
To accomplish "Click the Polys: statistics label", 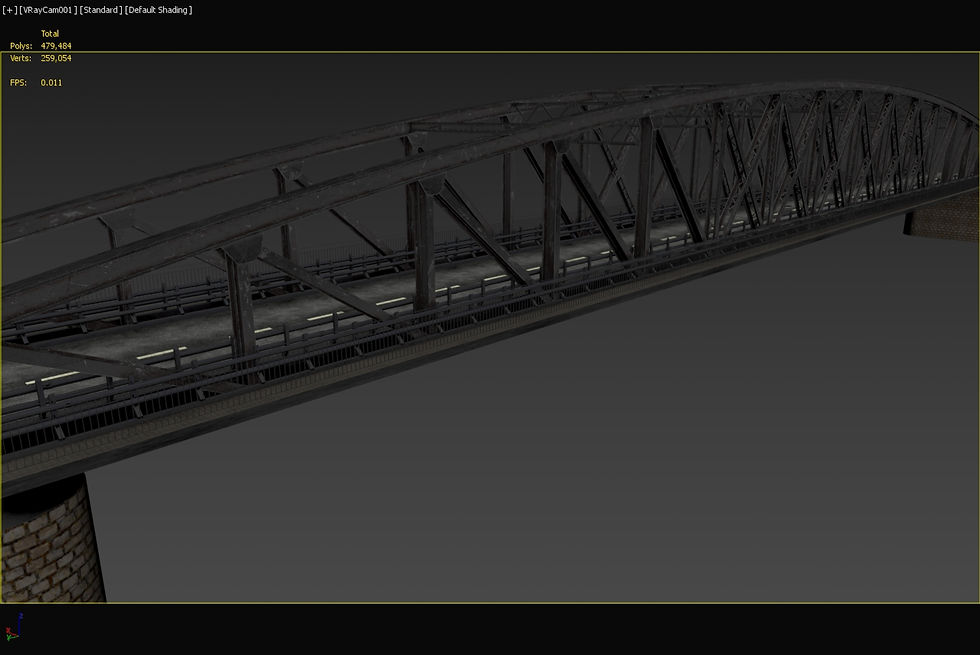I will [x=21, y=46].
